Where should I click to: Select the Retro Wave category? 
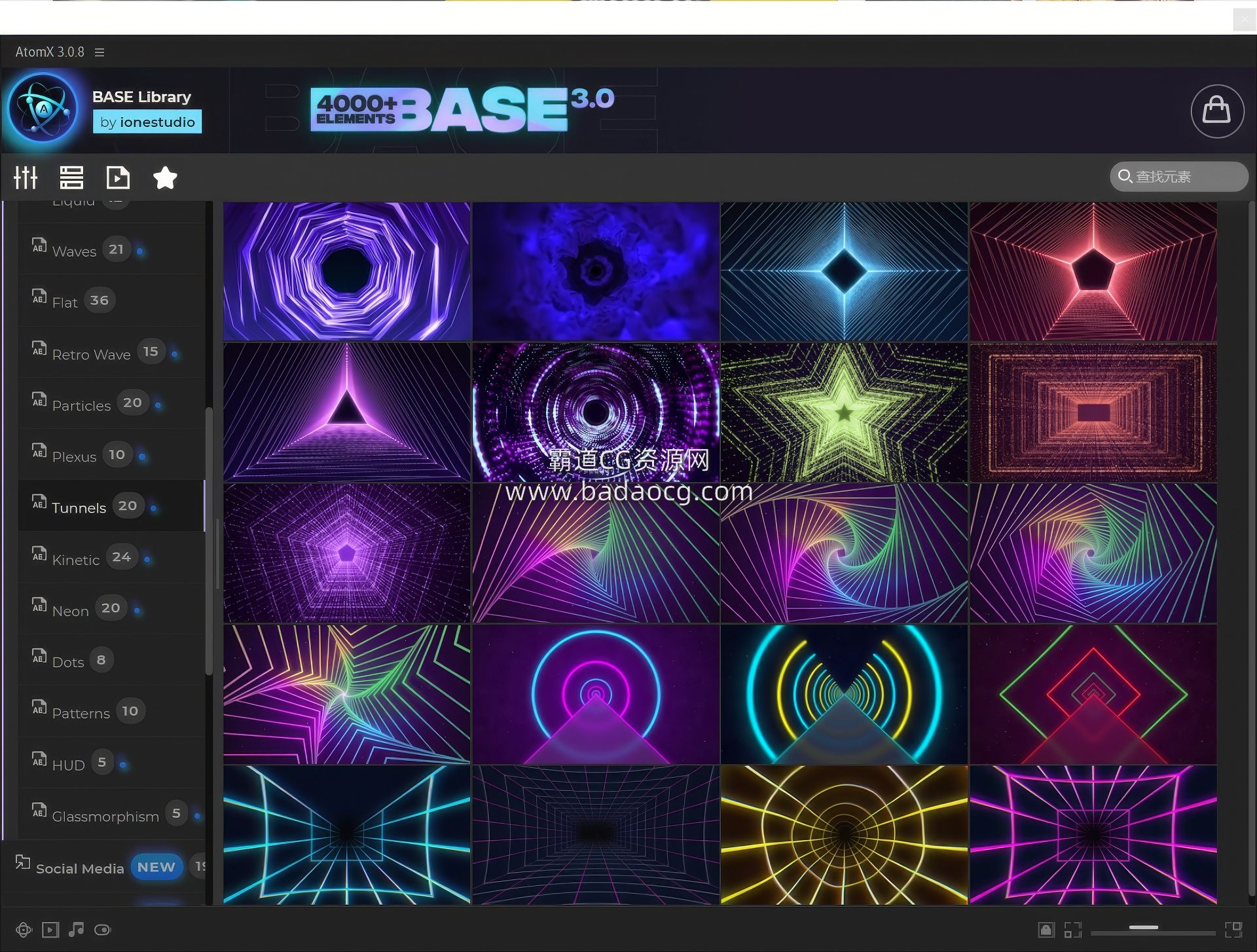(x=111, y=352)
